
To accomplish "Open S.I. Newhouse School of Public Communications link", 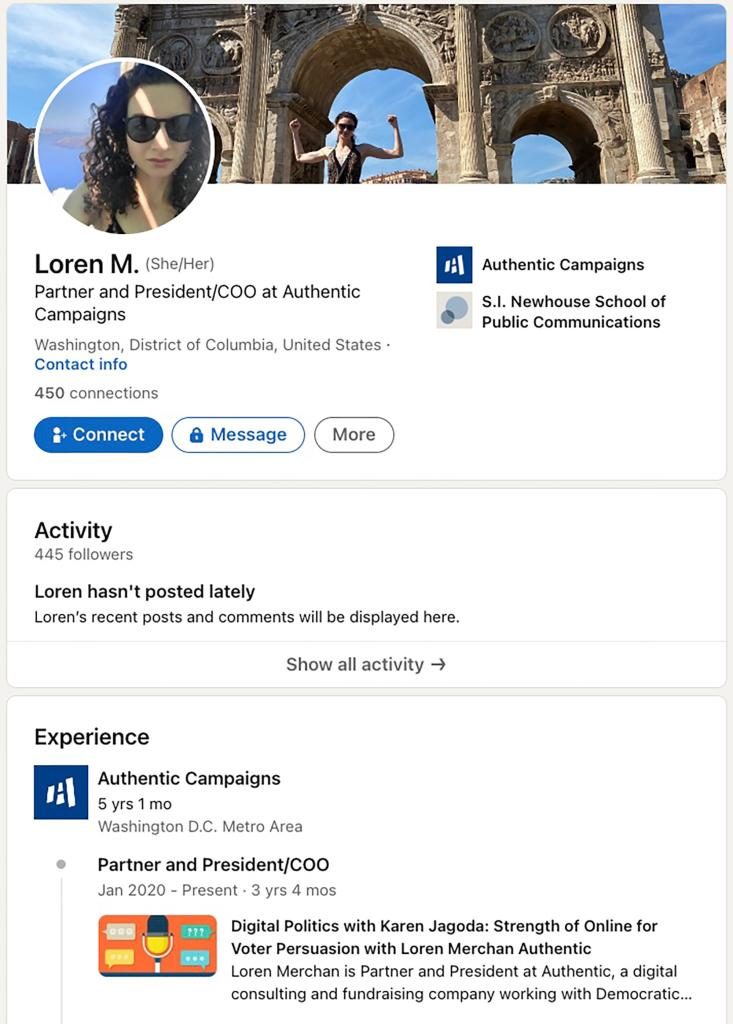I will 573,311.
